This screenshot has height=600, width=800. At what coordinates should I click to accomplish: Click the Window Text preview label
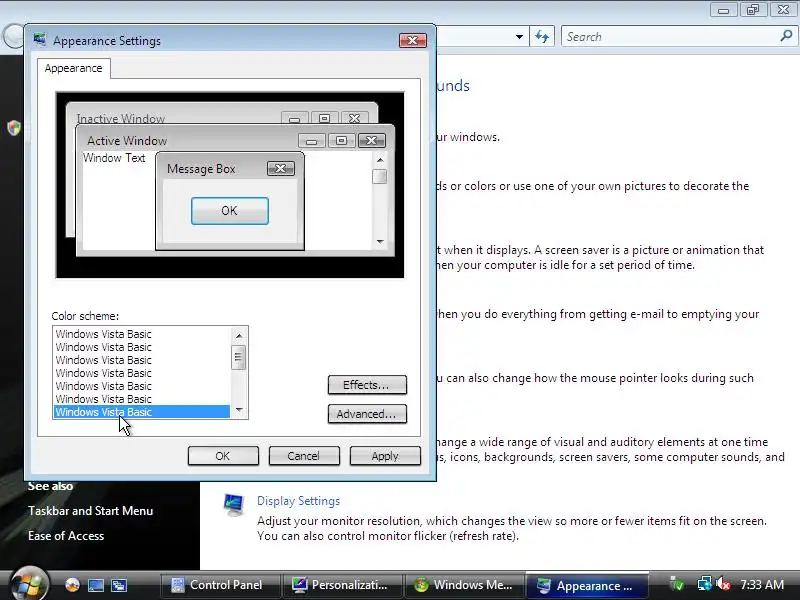(x=114, y=158)
